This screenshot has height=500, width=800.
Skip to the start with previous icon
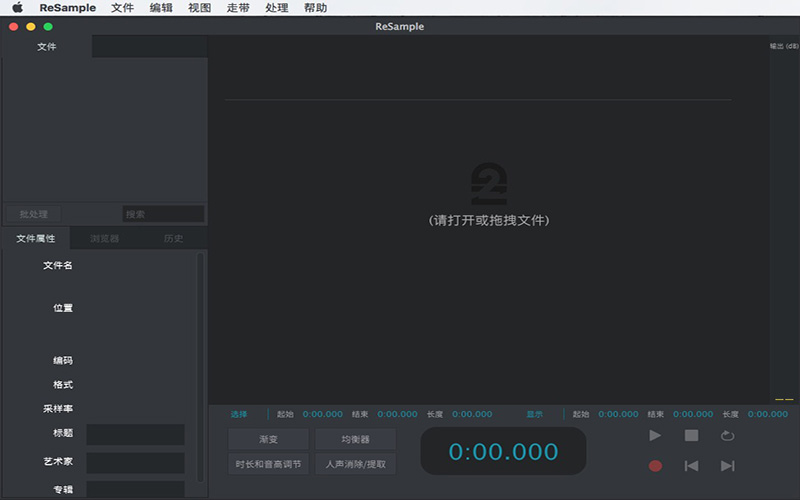pyautogui.click(x=691, y=466)
